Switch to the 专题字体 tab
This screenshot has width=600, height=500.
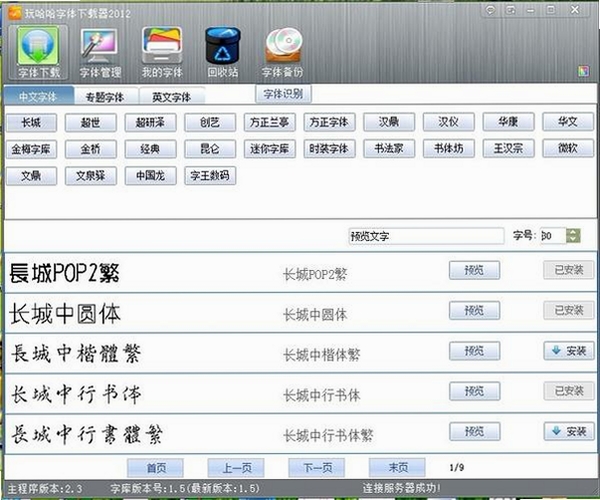[105, 97]
